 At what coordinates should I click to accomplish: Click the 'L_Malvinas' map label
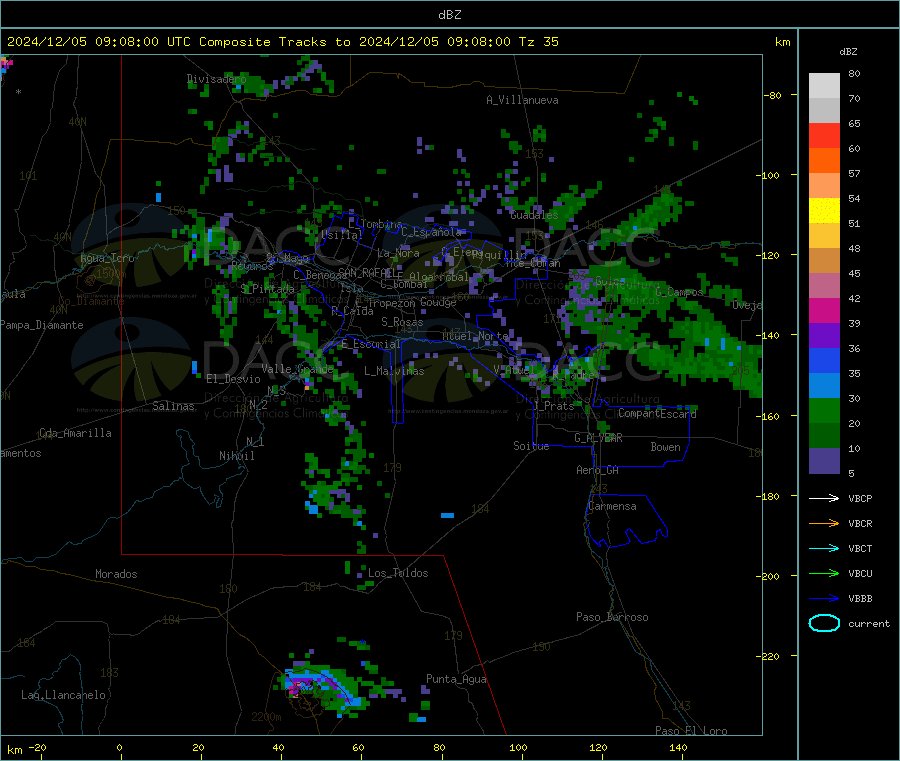point(394,371)
